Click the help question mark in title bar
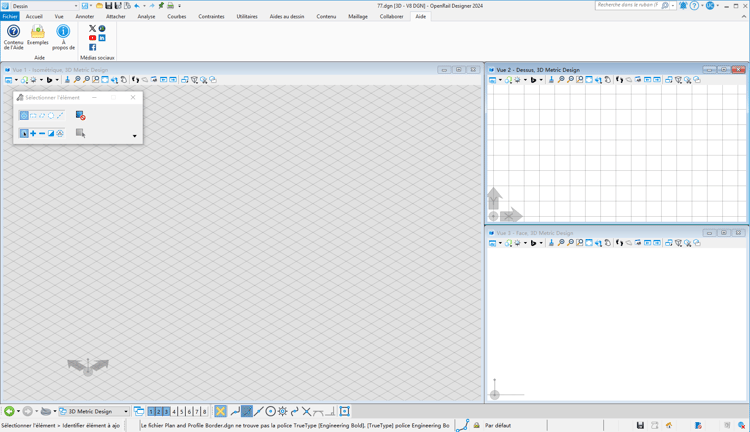The width and height of the screenshot is (750, 432). pyautogui.click(x=694, y=6)
